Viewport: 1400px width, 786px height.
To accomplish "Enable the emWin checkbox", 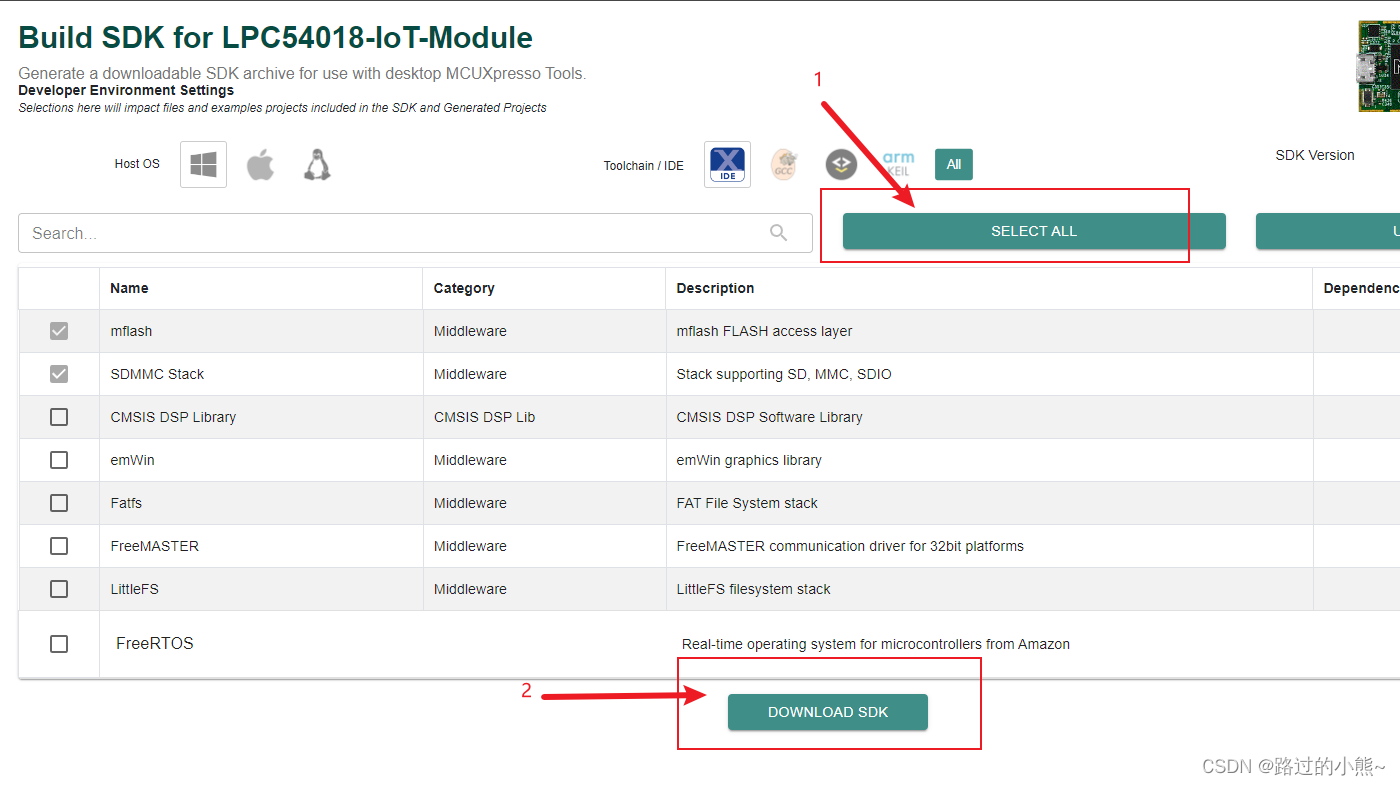I will tap(59, 460).
